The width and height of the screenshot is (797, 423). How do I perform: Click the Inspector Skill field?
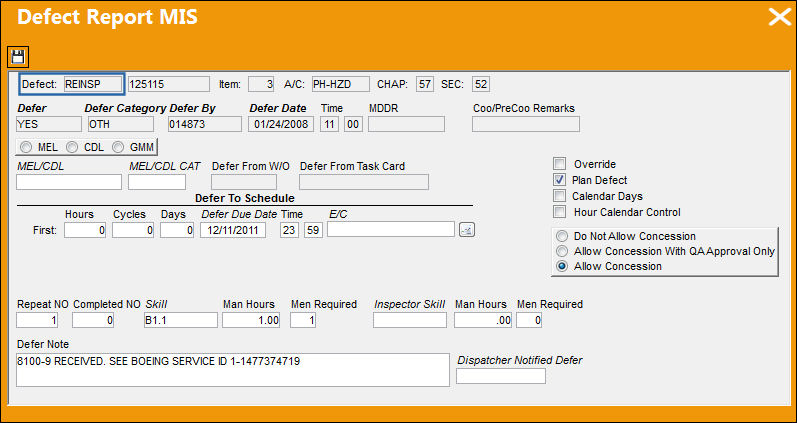point(410,320)
